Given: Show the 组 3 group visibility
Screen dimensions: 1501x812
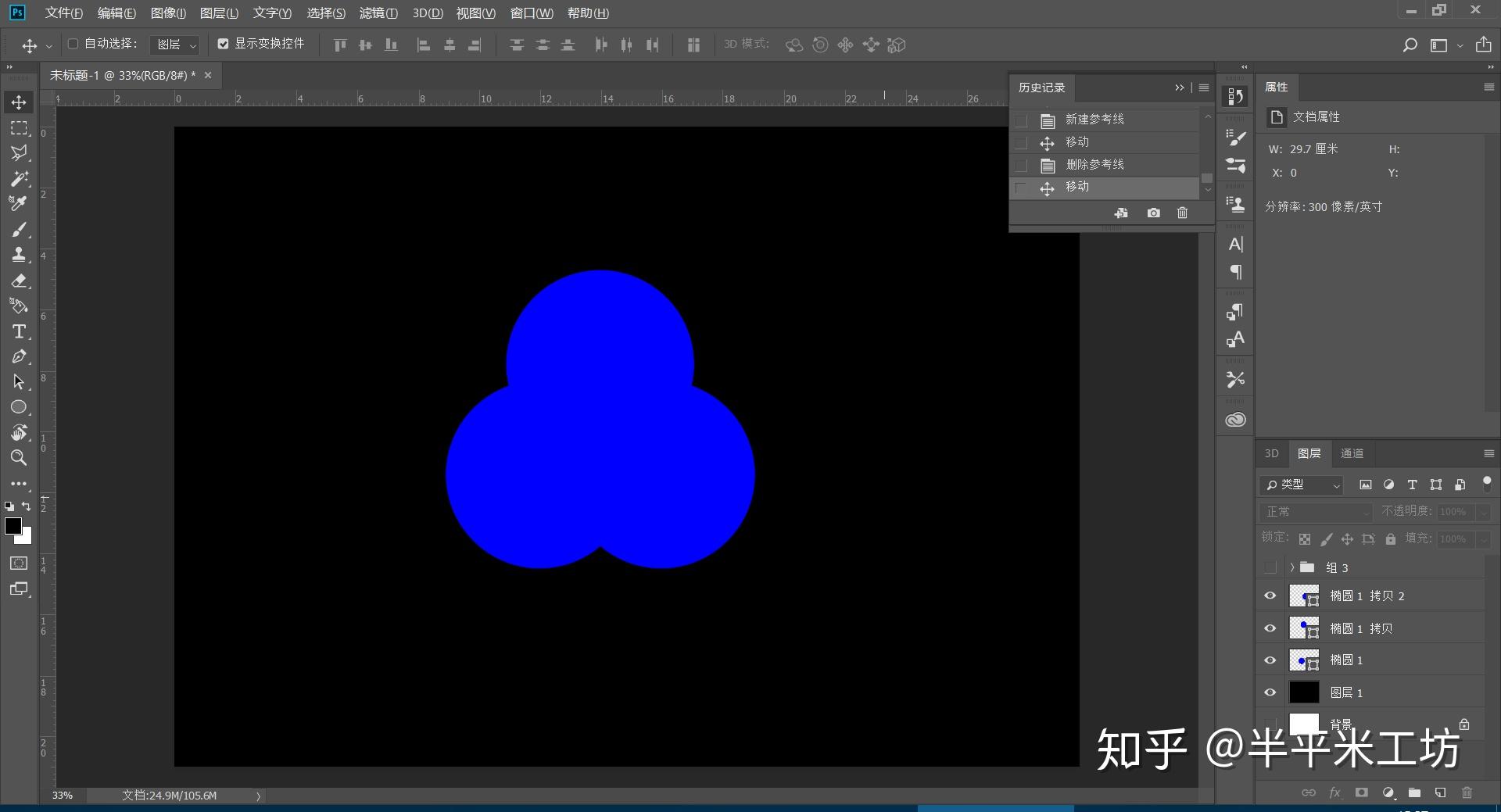Looking at the screenshot, I should [1270, 567].
